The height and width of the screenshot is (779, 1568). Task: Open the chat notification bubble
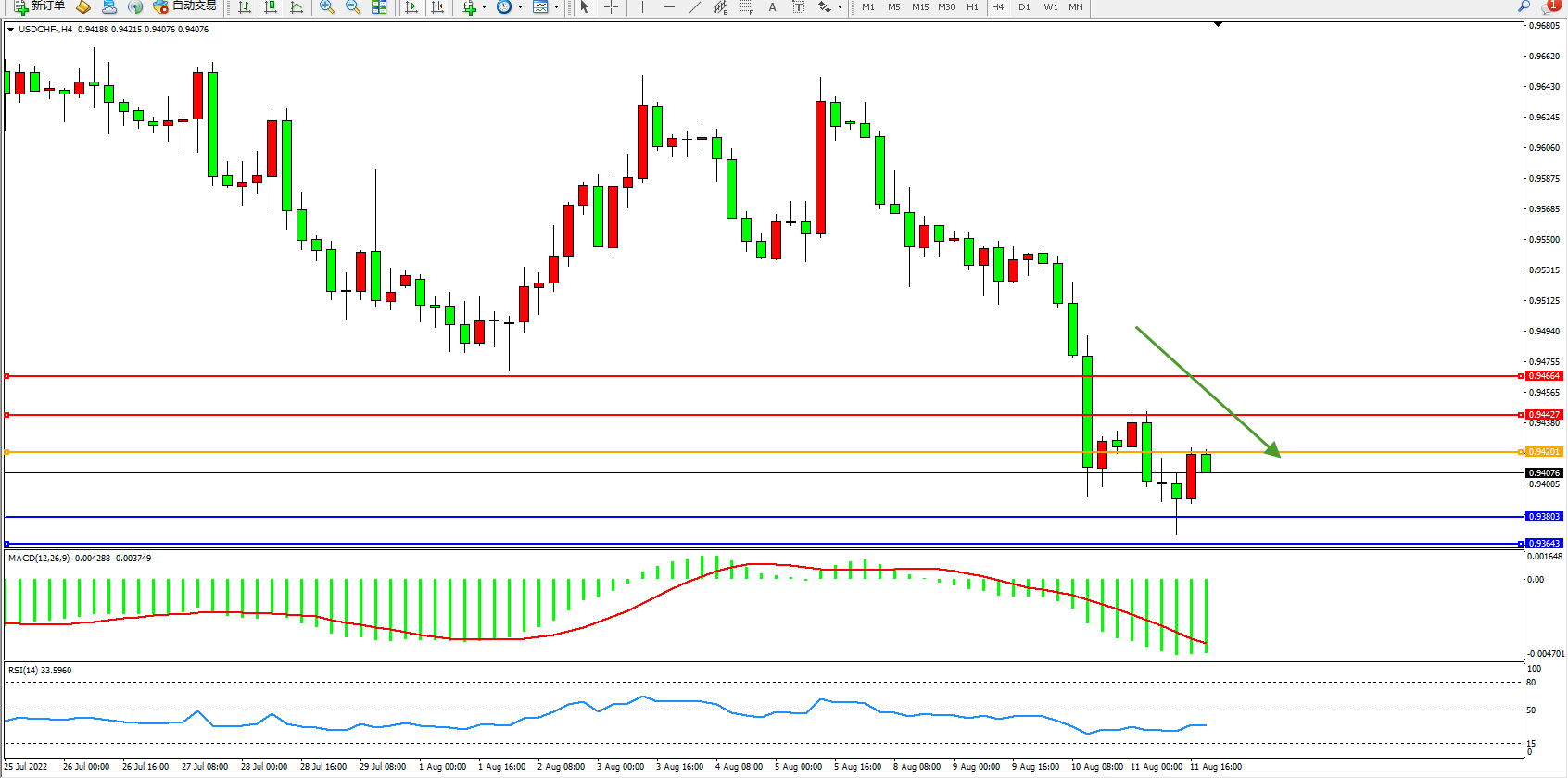point(1550,6)
